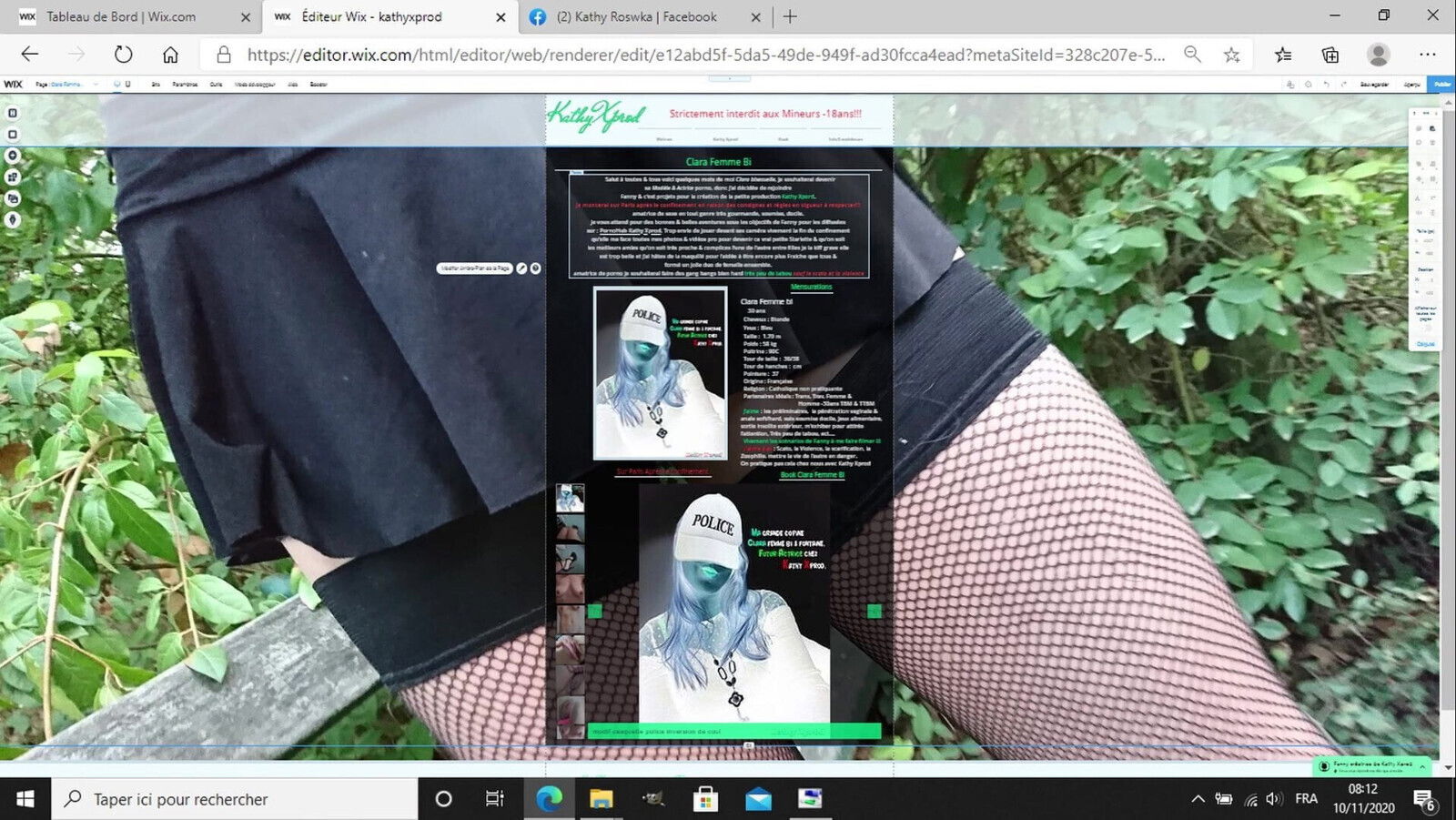
Task: Switch to desktop view editor icon
Action: tap(116, 85)
